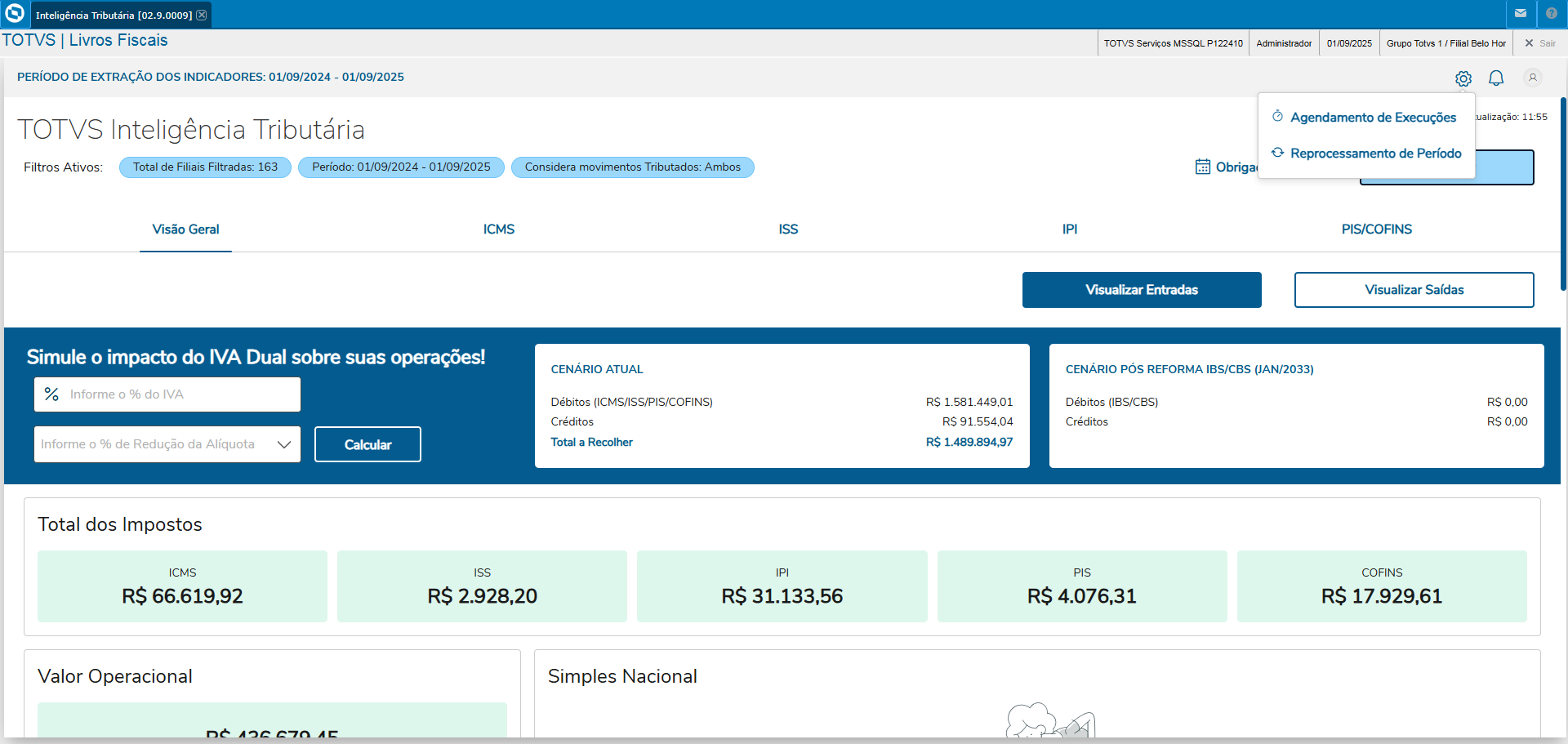Click the Débitos (IBS/CBS) label

(x=1111, y=402)
